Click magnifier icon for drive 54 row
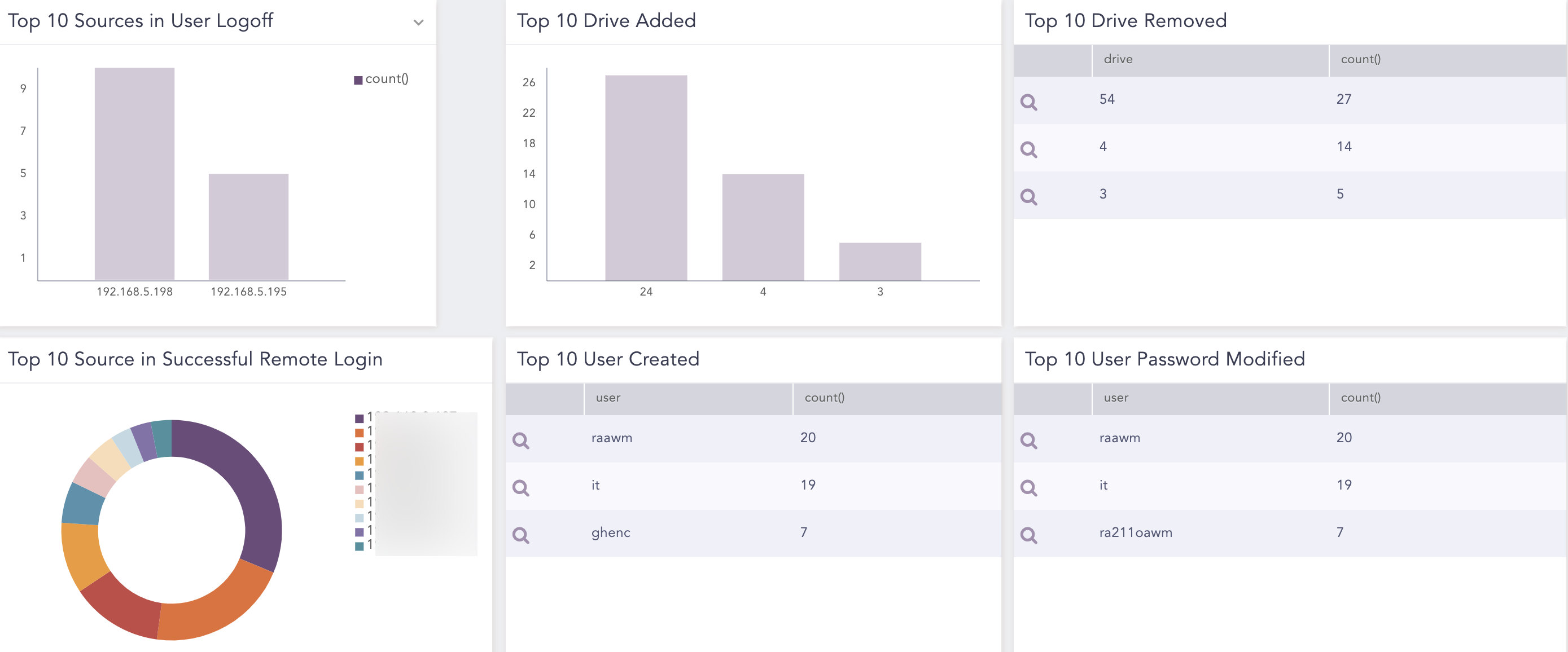Screen dimensions: 1568x652 pyautogui.click(x=1028, y=102)
